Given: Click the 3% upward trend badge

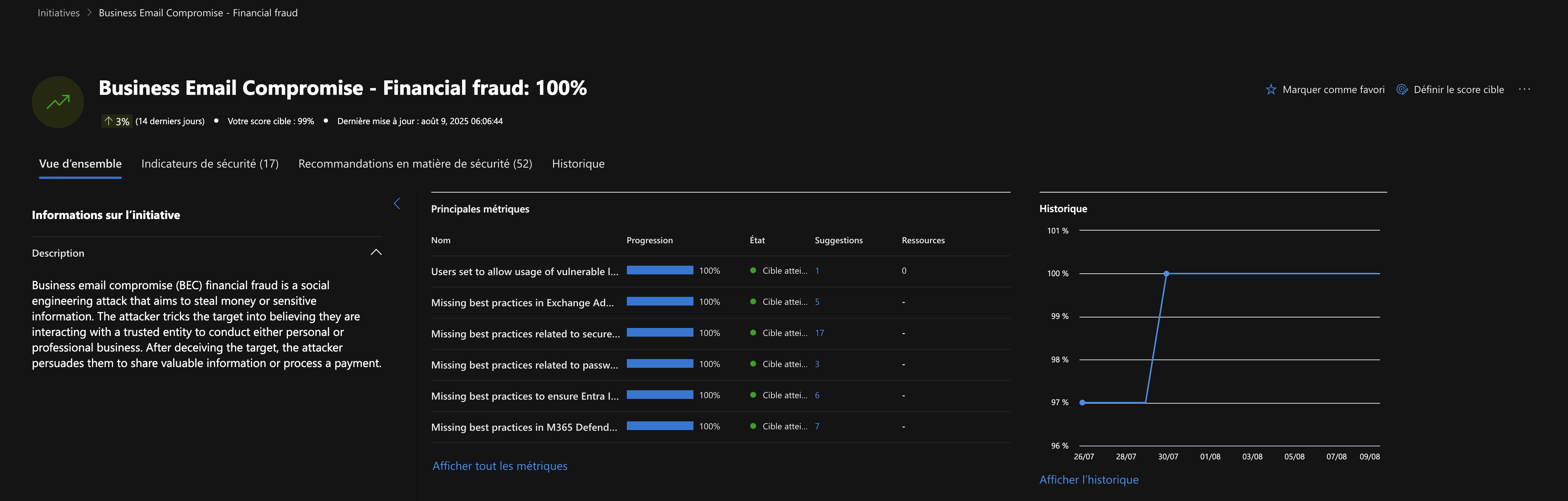Looking at the screenshot, I should (116, 121).
